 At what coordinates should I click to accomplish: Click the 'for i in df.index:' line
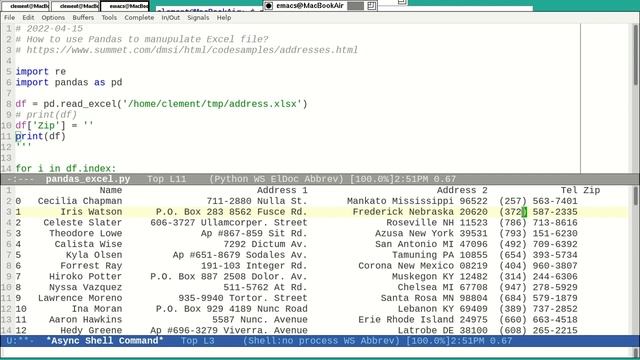(x=66, y=168)
